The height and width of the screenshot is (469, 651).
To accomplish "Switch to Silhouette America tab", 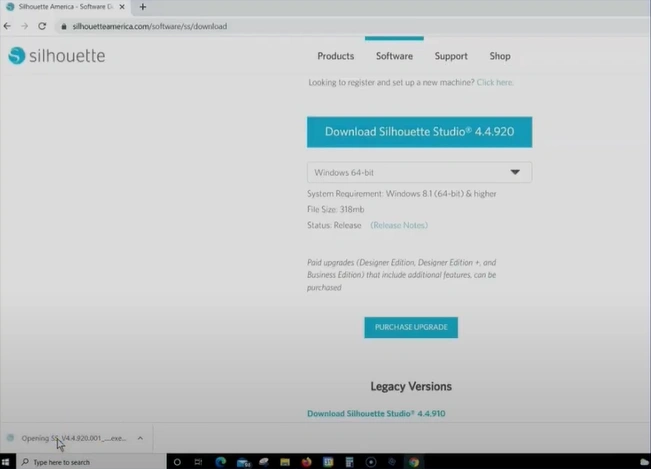I will coord(66,7).
